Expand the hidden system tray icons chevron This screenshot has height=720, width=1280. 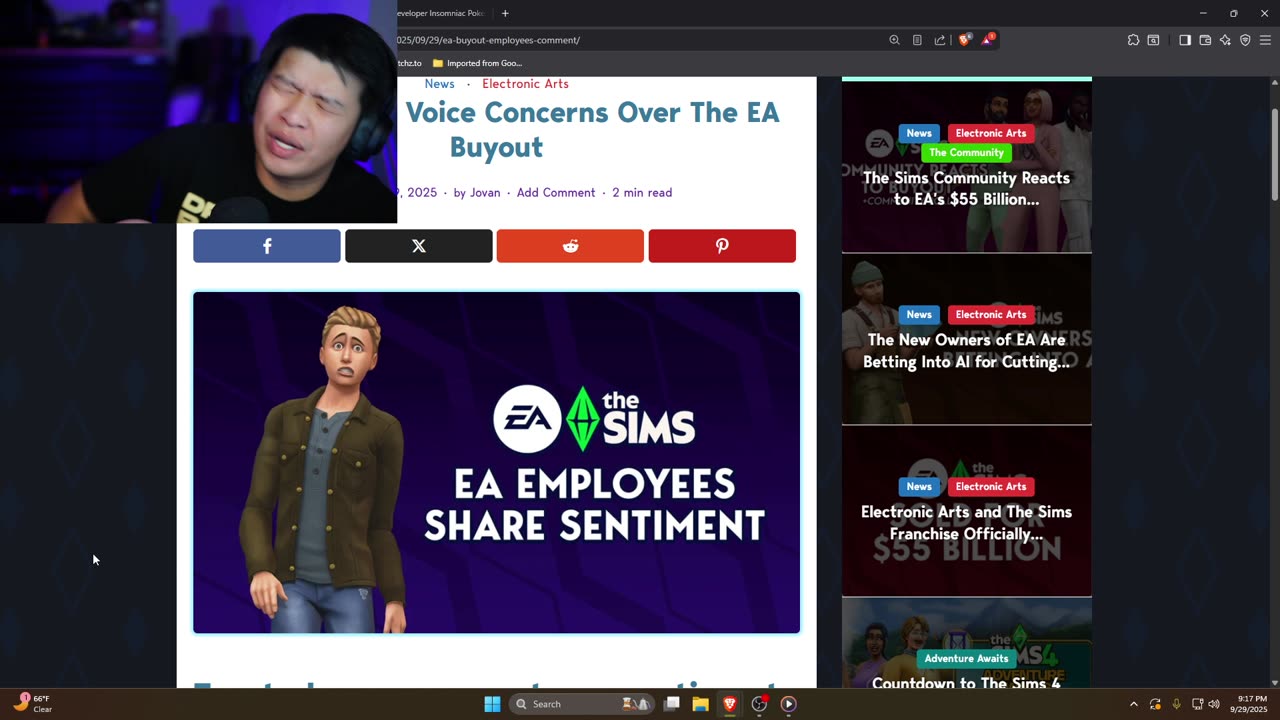(x=1133, y=704)
